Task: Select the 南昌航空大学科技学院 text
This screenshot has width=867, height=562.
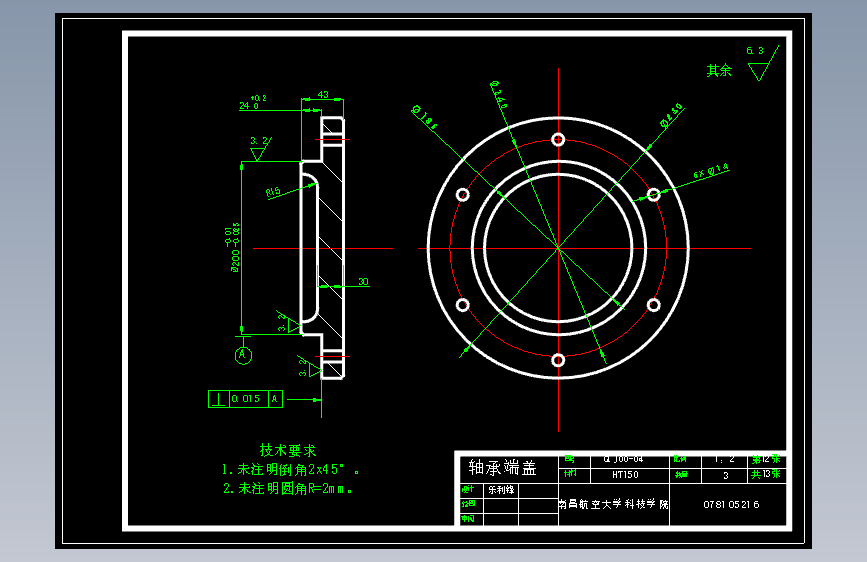Action: click(613, 504)
